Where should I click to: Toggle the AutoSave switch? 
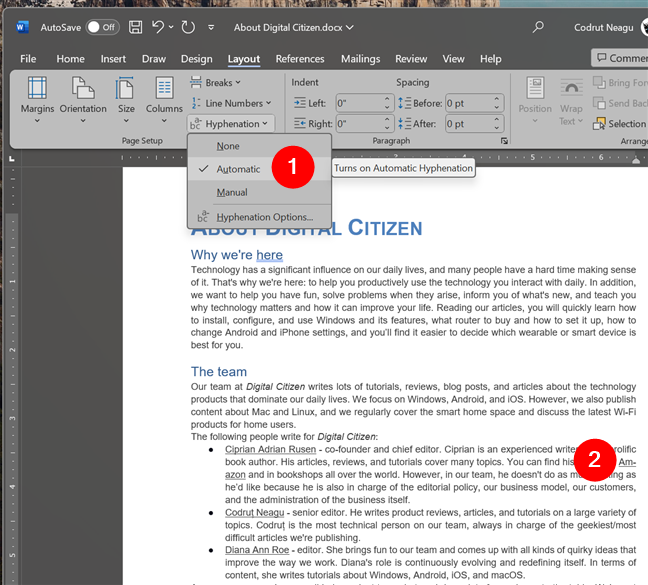[102, 27]
